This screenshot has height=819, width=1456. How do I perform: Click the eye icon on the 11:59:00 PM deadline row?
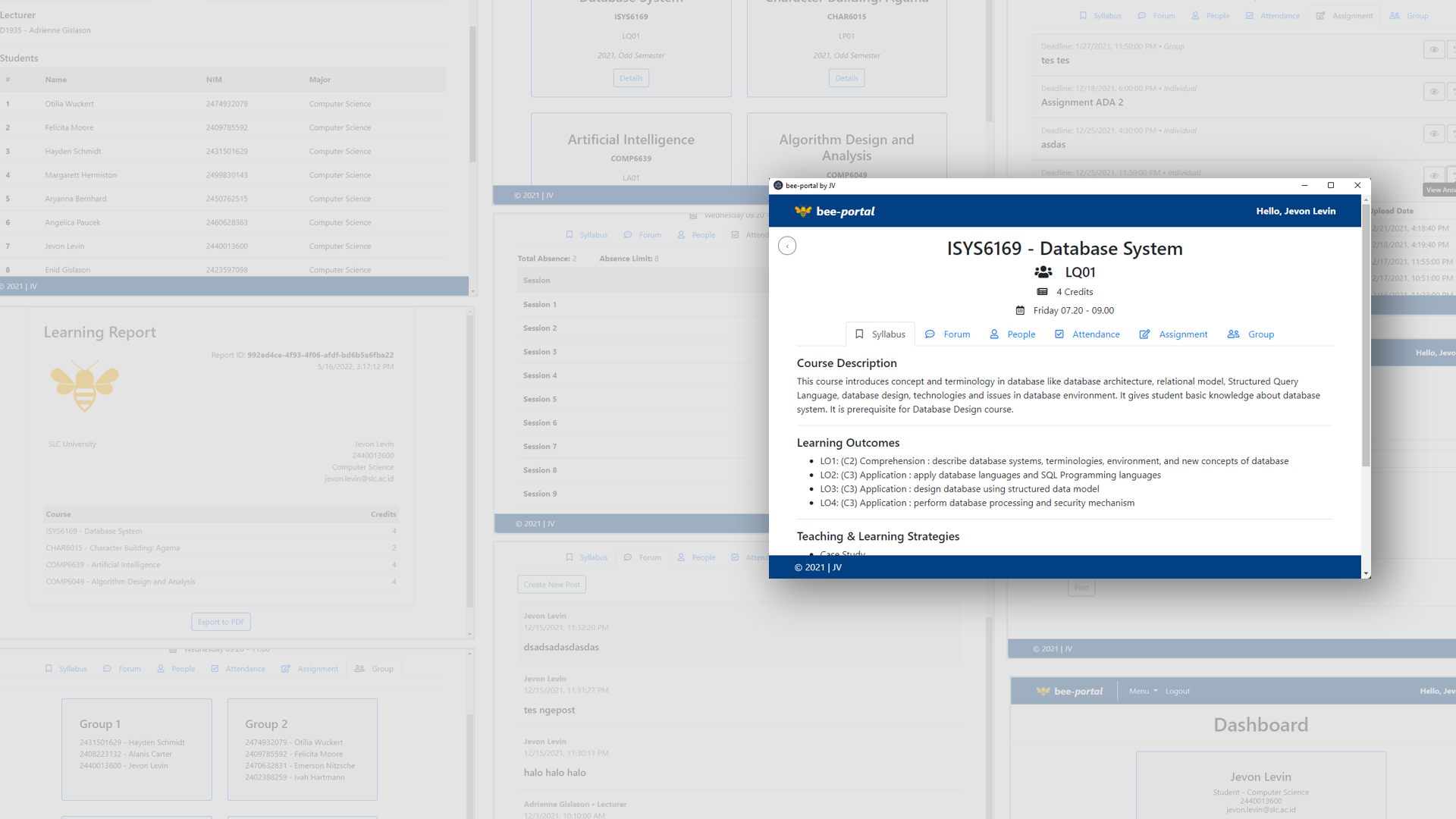(x=1433, y=176)
